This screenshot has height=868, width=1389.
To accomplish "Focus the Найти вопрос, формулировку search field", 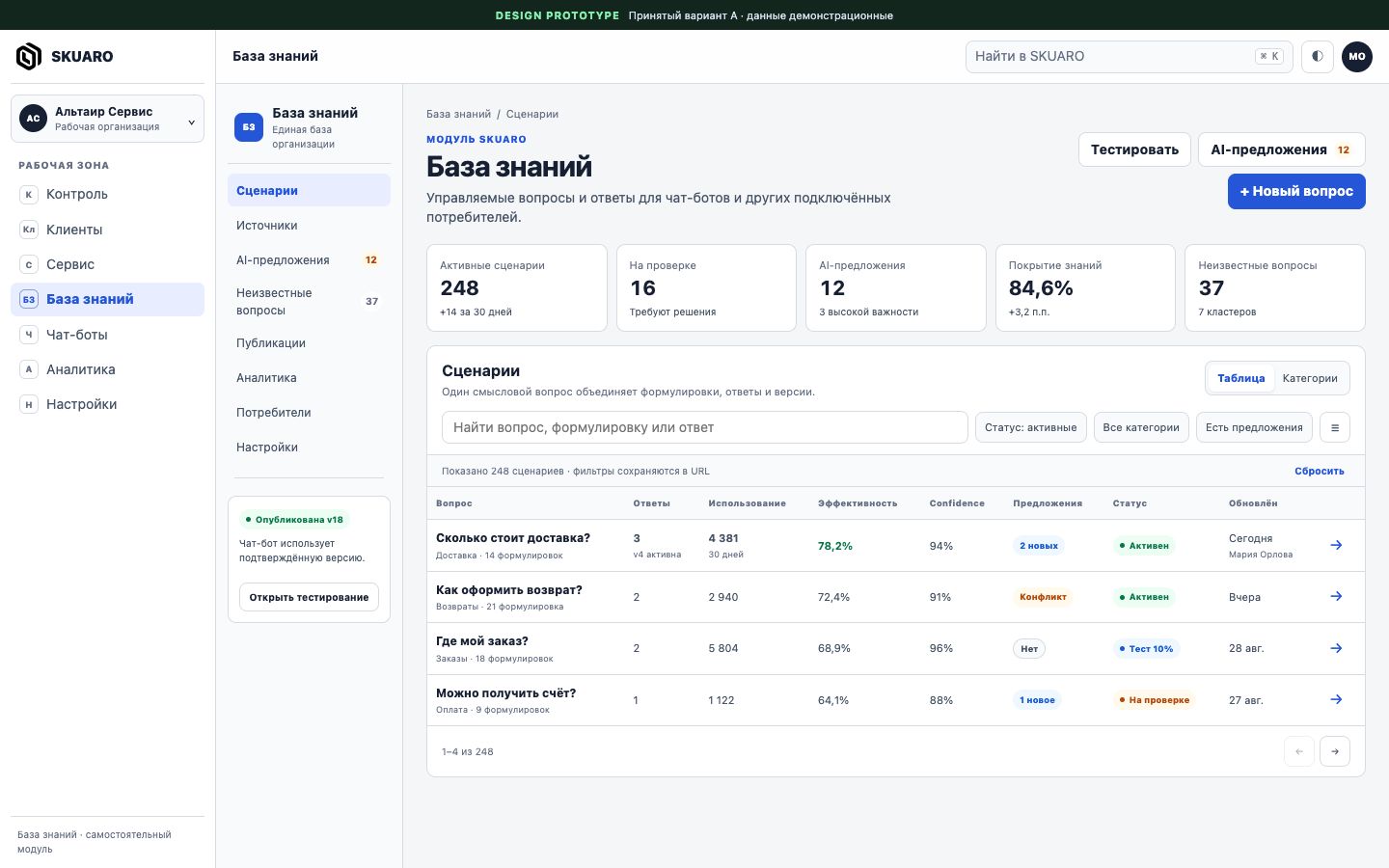I will pyautogui.click(x=705, y=427).
